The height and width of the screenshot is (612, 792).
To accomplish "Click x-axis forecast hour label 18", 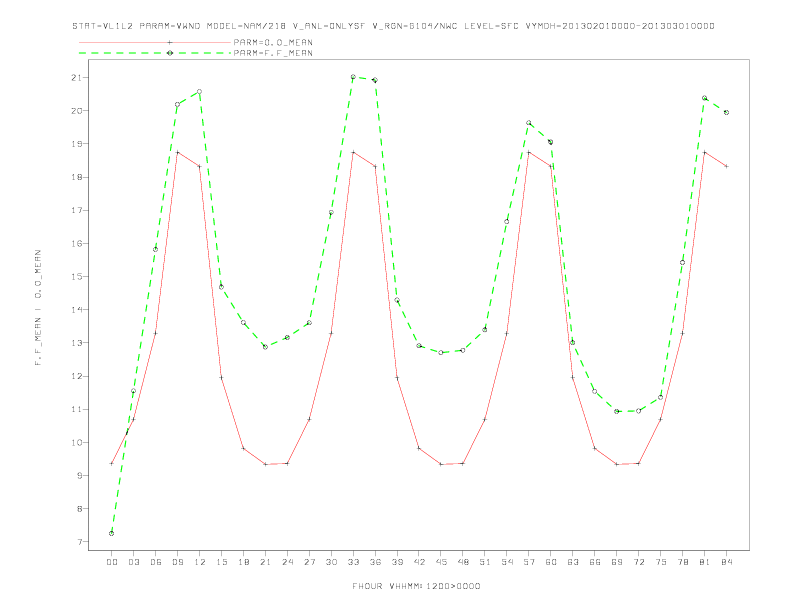I will click(243, 562).
